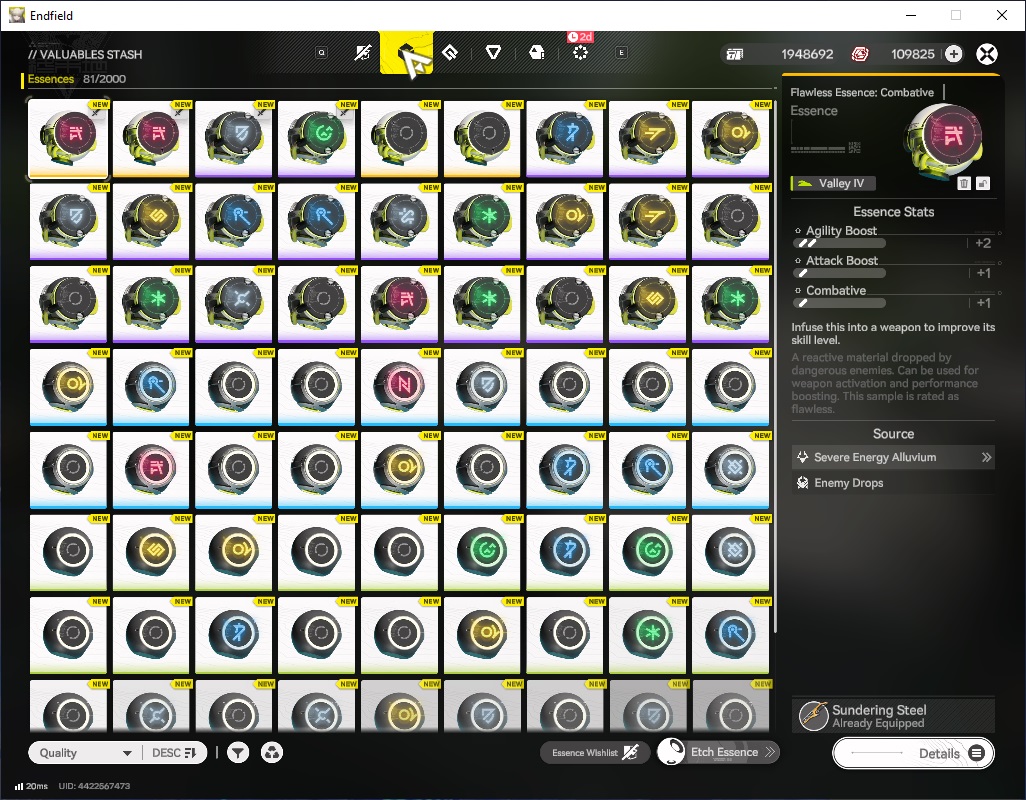Click the 109825 currency amount

tap(912, 54)
